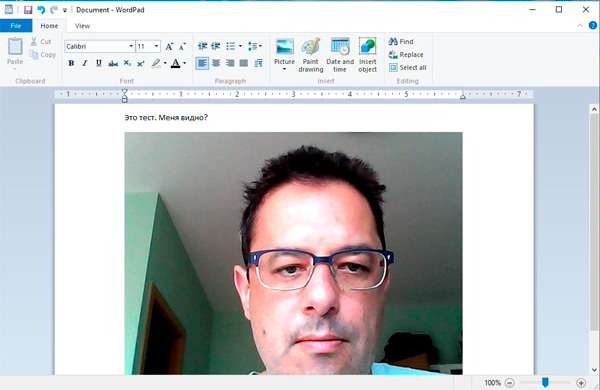This screenshot has width=600, height=390.
Task: Open the File menu
Action: pos(16,26)
